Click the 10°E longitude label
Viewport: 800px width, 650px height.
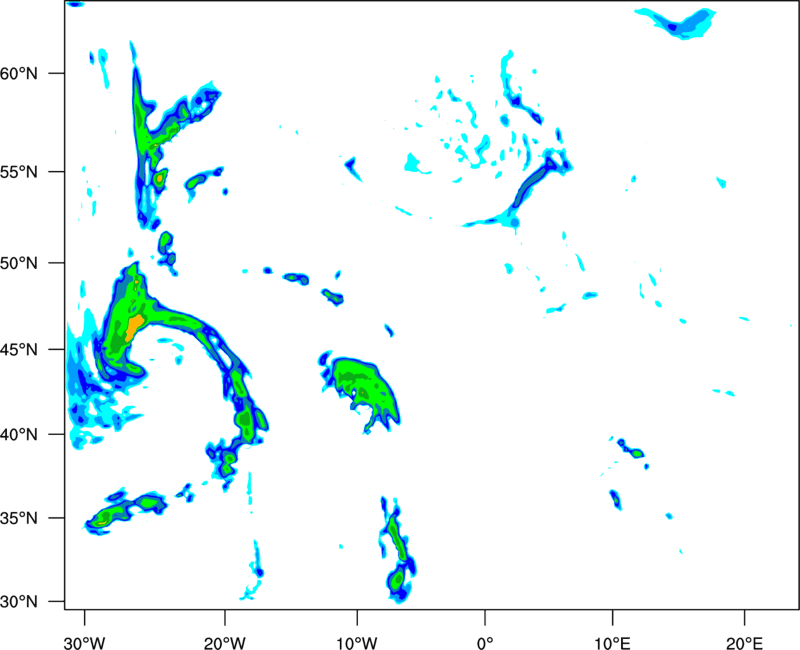coord(612,643)
